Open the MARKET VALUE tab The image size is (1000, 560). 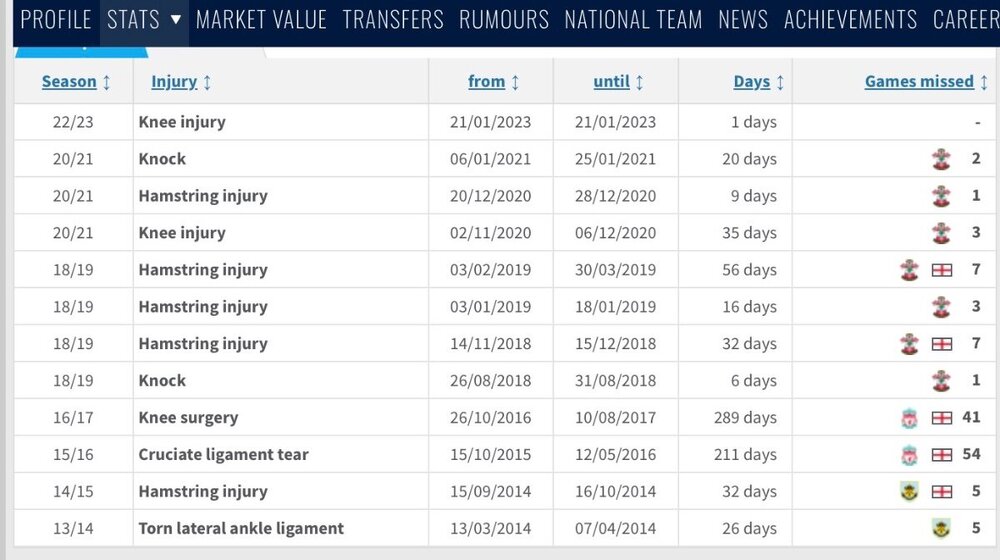click(x=261, y=20)
